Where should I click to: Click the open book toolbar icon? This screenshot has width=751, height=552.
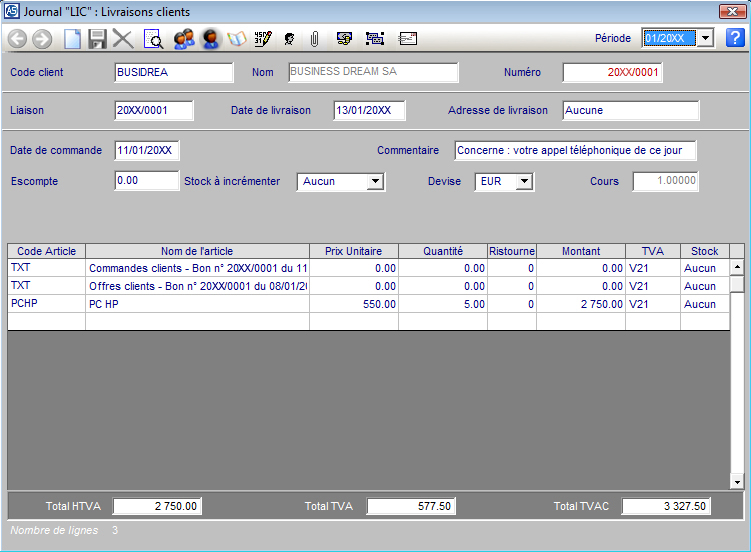click(237, 39)
